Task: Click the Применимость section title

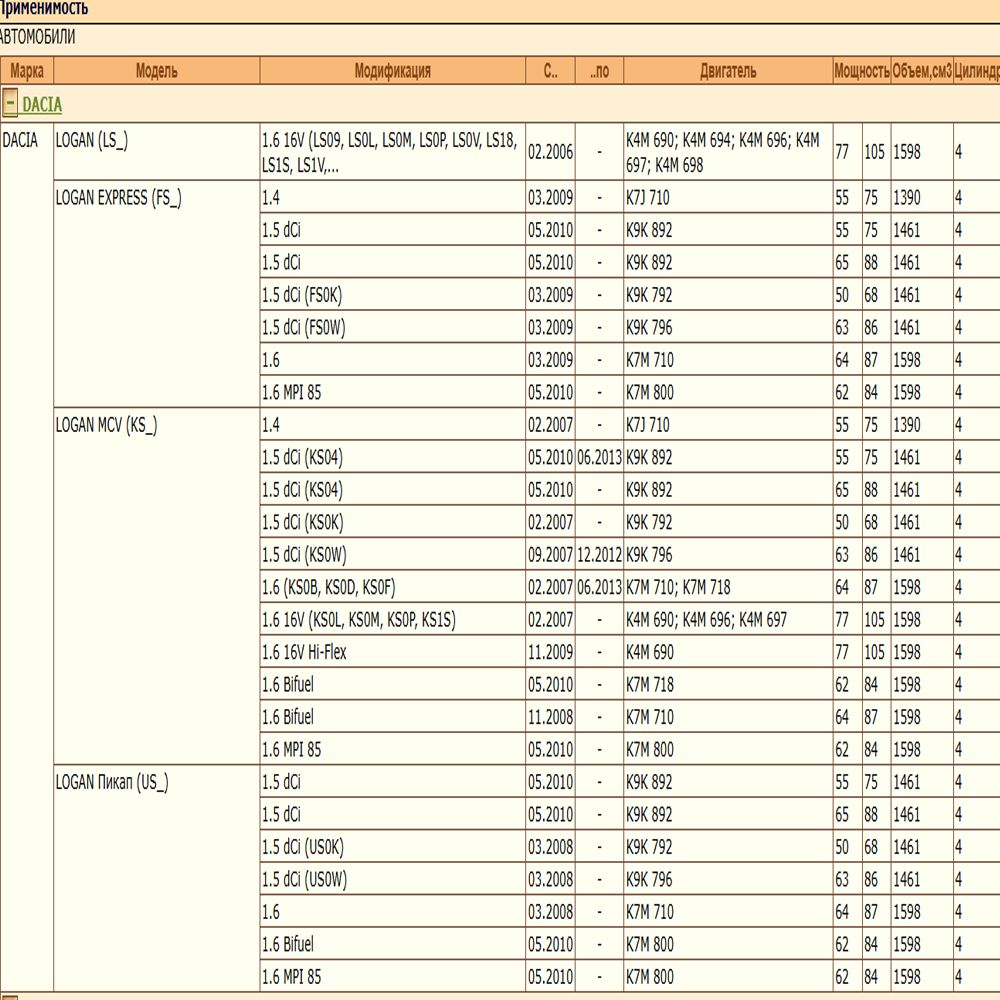Action: click(x=43, y=8)
